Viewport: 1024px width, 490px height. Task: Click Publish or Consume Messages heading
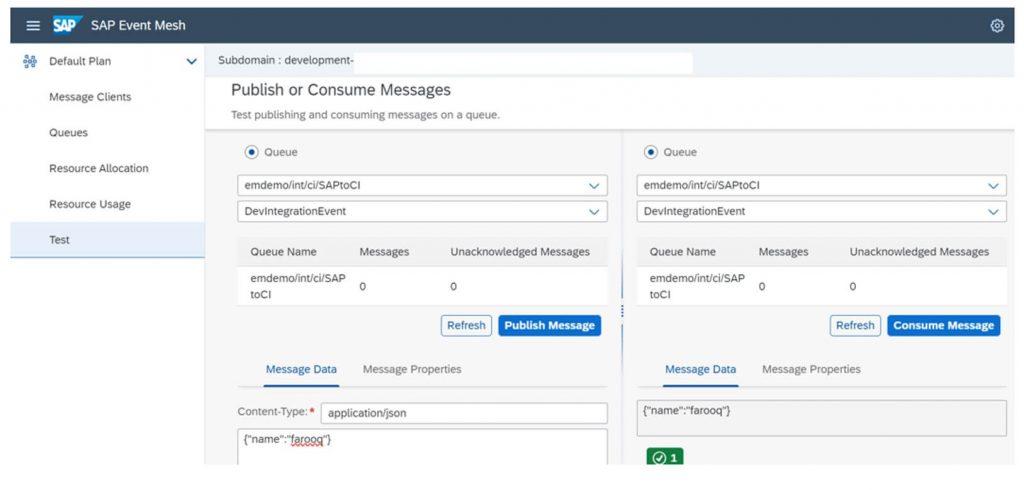[x=341, y=90]
